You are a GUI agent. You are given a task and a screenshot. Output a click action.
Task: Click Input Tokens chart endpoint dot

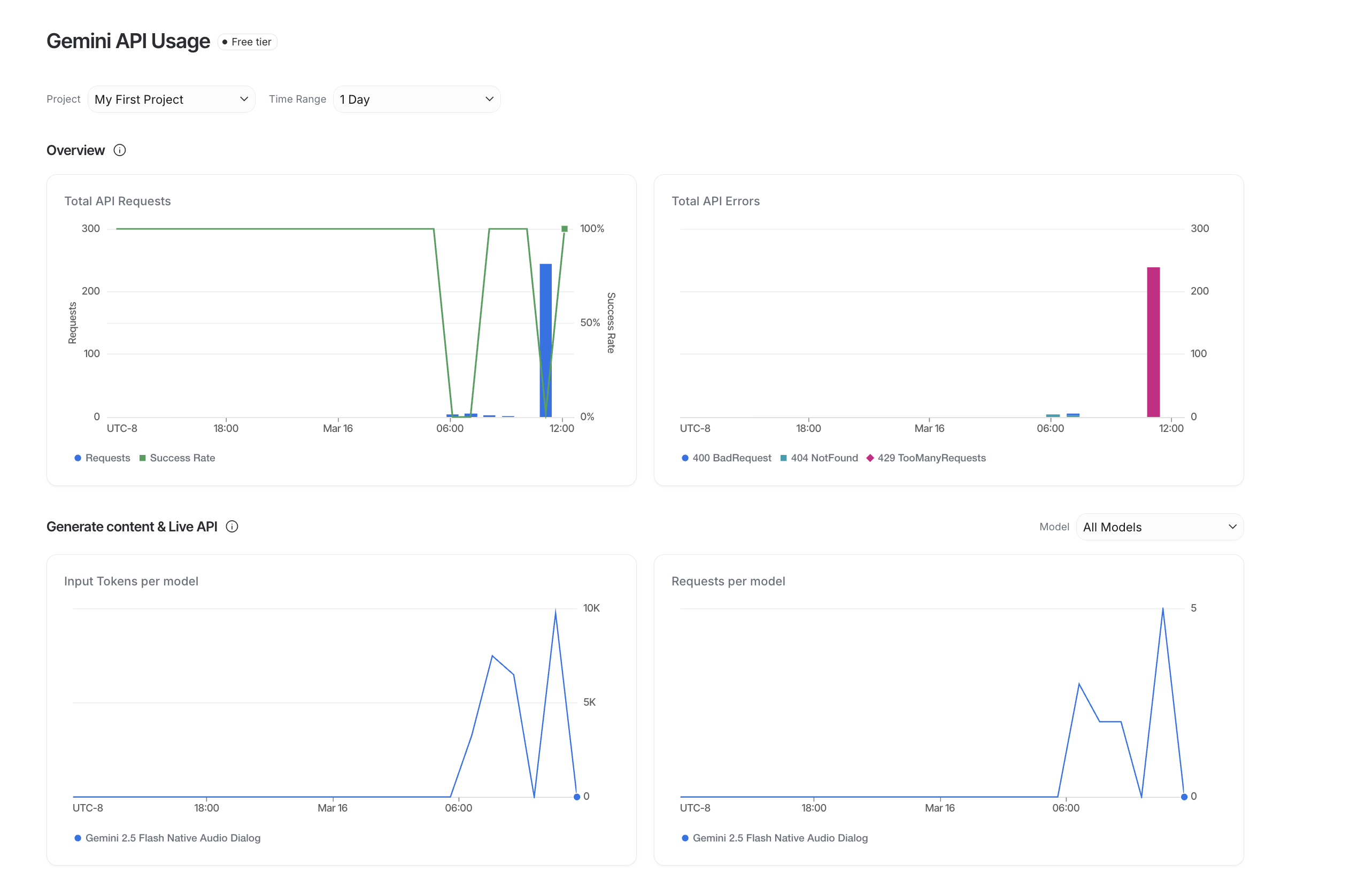[577, 797]
